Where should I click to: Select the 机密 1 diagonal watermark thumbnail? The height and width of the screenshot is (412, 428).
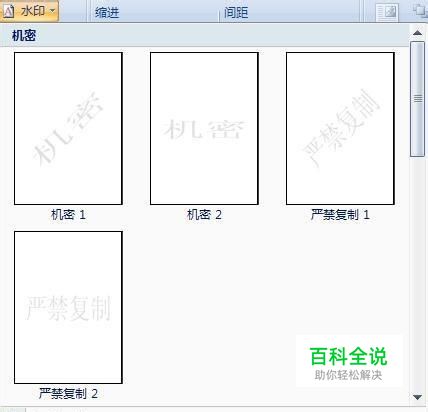coord(68,128)
